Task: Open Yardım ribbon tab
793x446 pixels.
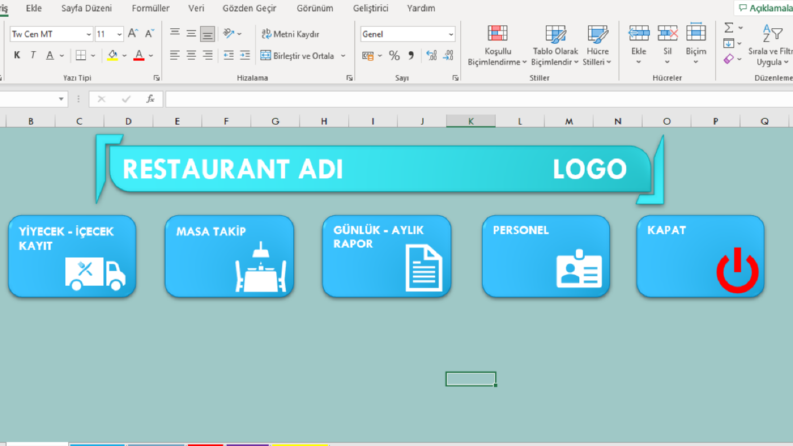Action: (x=421, y=8)
